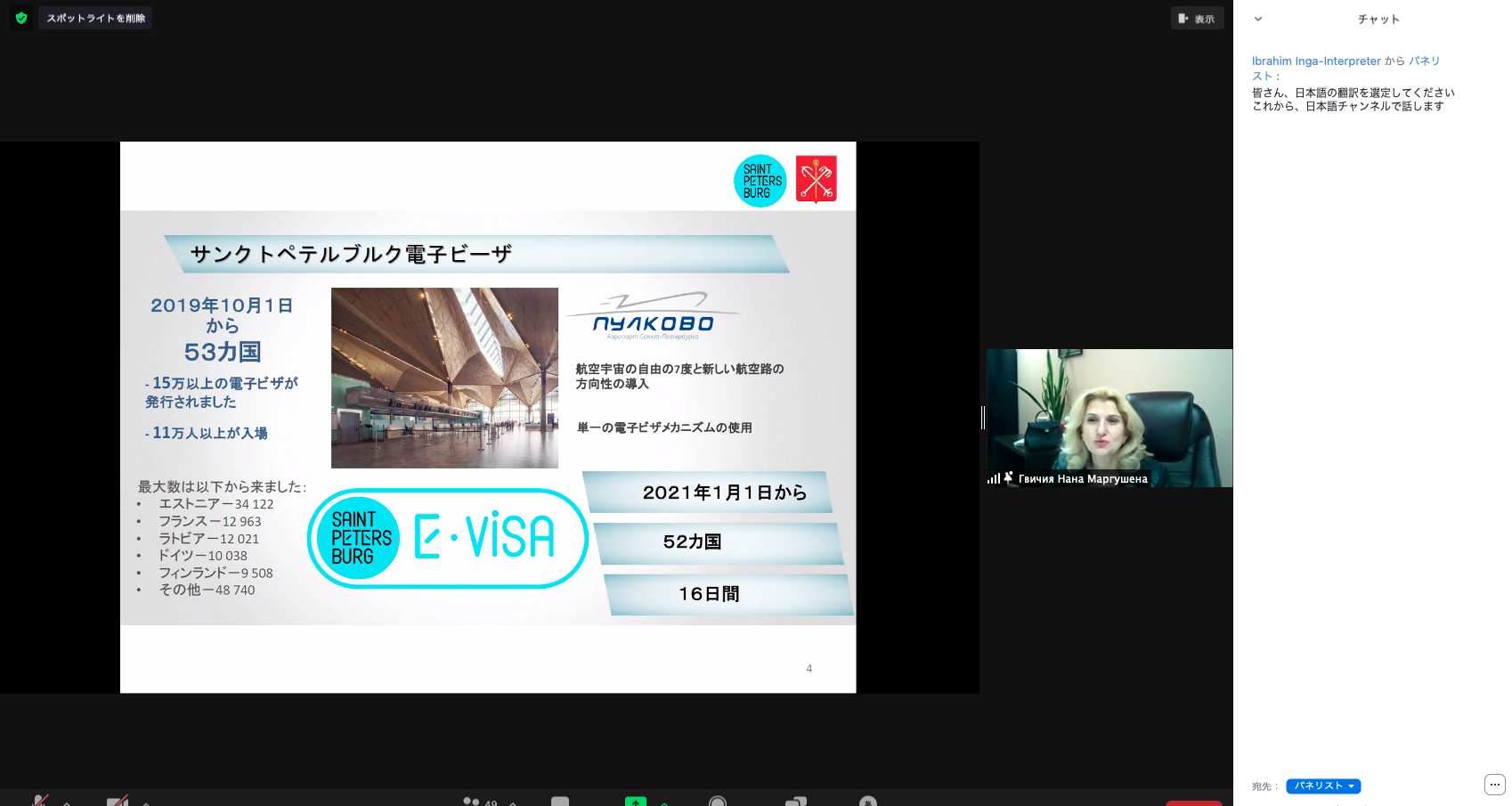
Task: Click スポットライトを削除 button
Action: pyautogui.click(x=95, y=18)
